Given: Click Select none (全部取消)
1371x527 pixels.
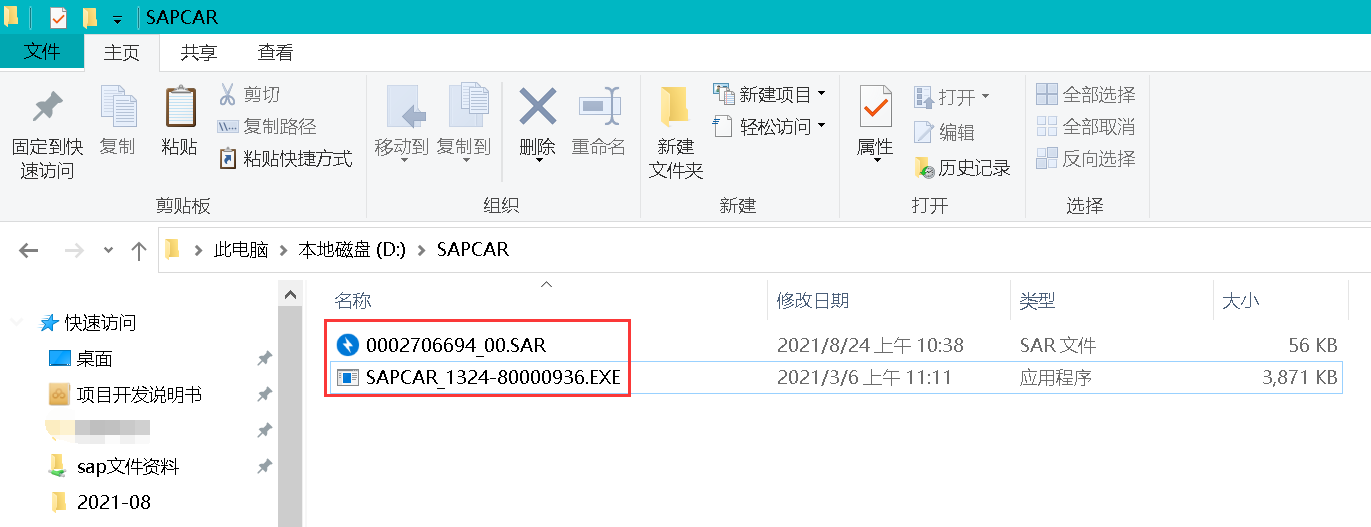Looking at the screenshot, I should click(1086, 127).
